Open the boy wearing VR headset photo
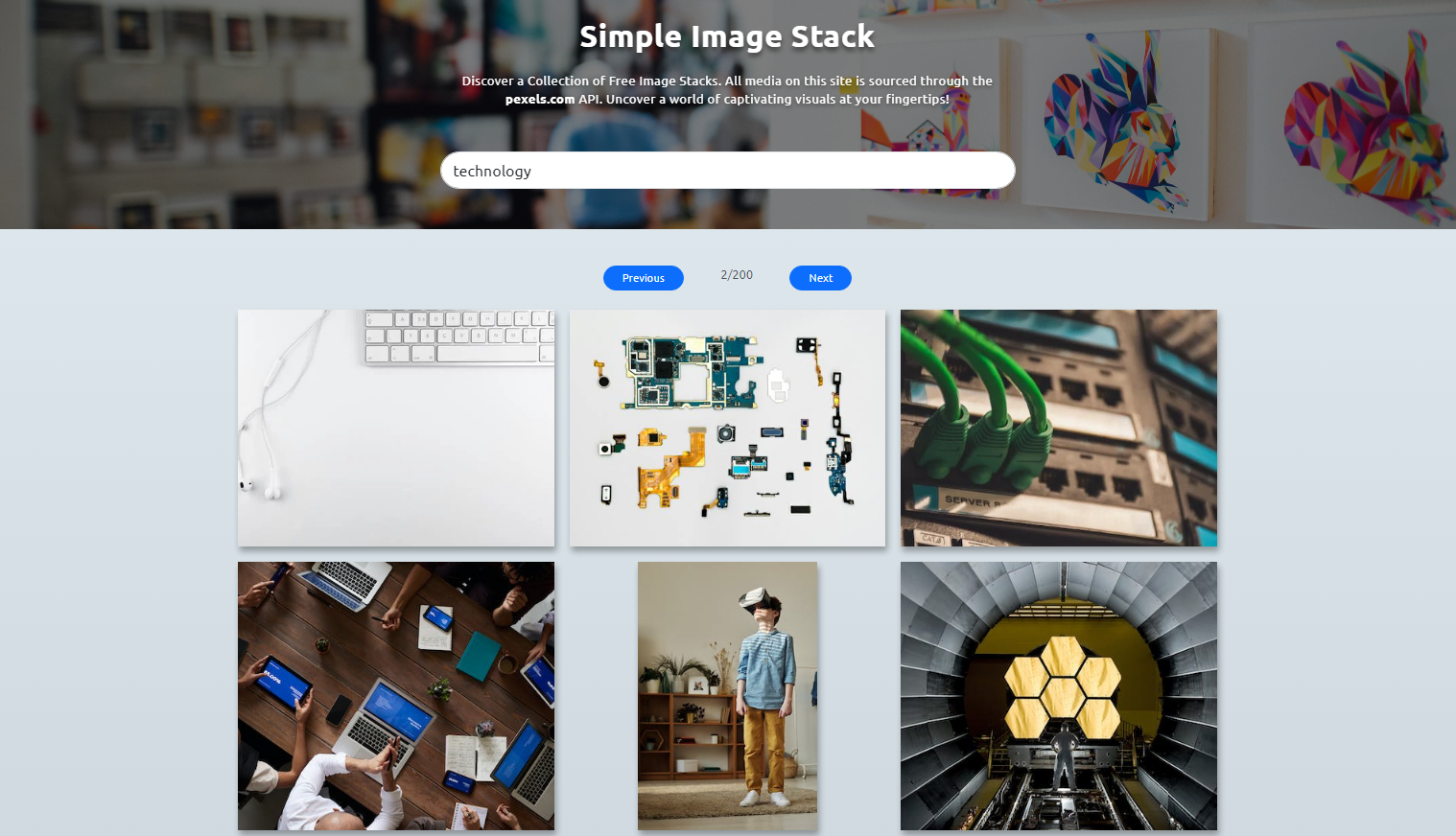This screenshot has width=1456, height=836. tap(727, 696)
